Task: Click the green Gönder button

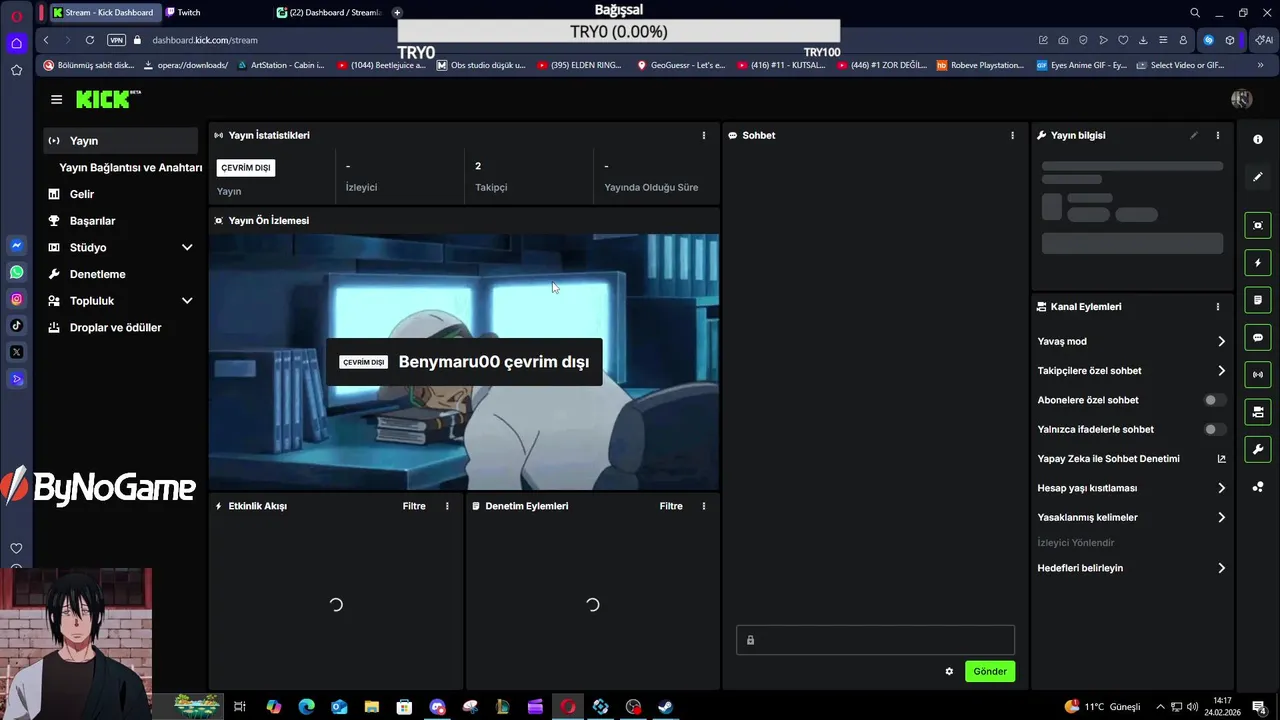Action: coord(990,671)
